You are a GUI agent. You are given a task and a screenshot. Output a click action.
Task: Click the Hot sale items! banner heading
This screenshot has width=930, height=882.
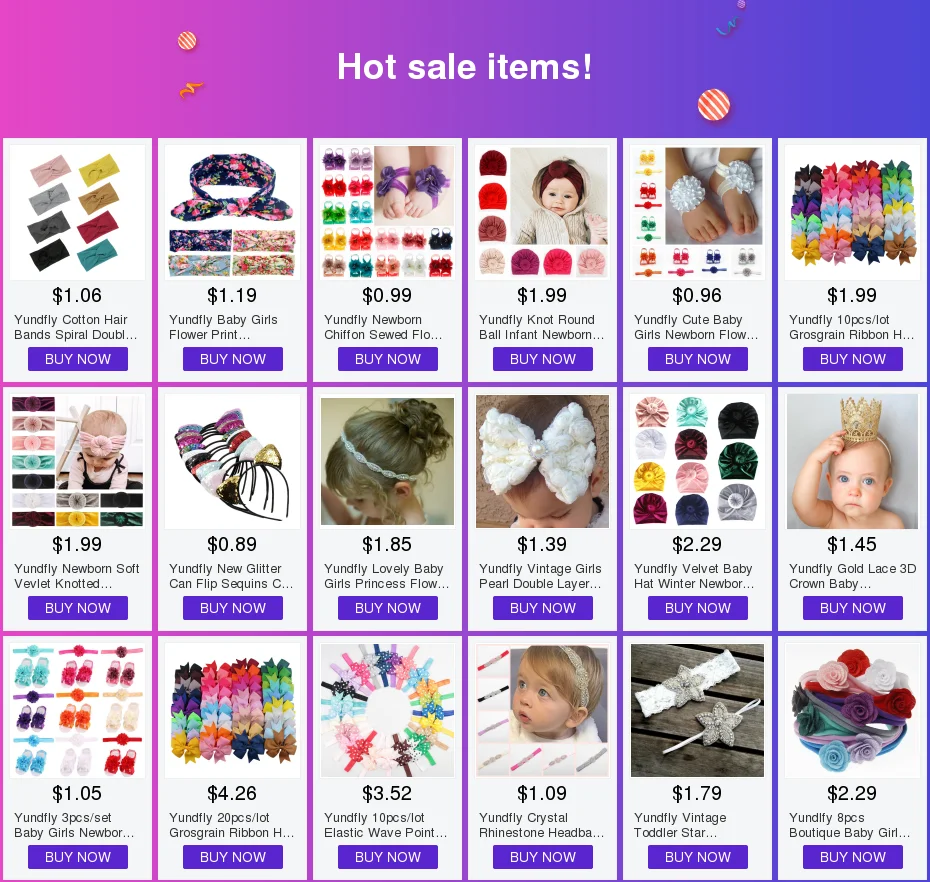tap(464, 66)
